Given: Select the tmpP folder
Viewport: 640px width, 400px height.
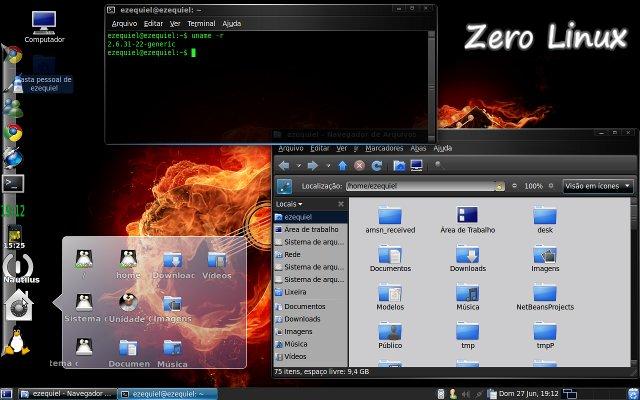Looking at the screenshot, I should [x=545, y=335].
